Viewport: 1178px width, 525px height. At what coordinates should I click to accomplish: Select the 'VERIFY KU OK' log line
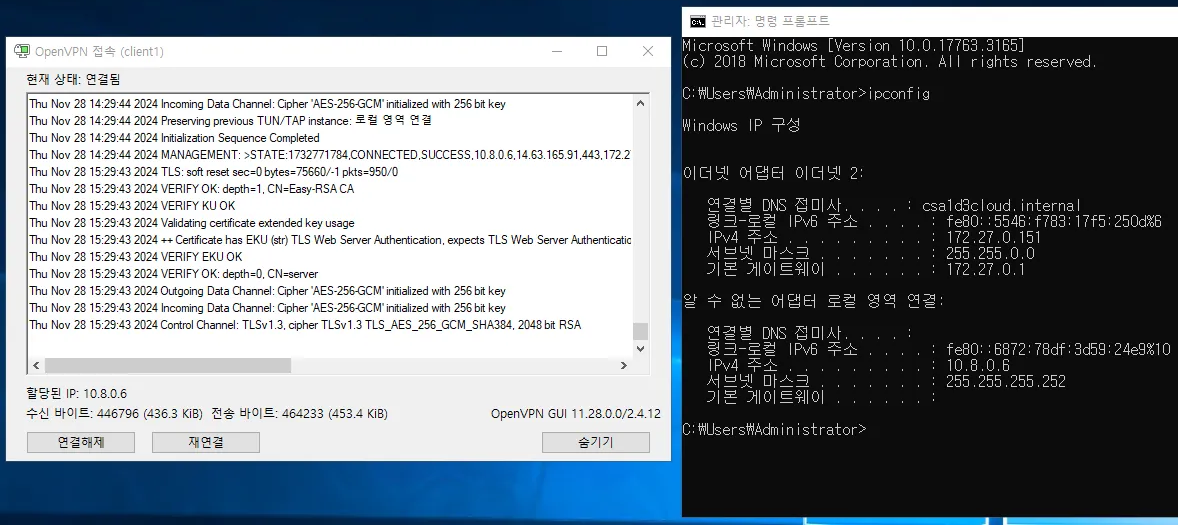tap(132, 206)
